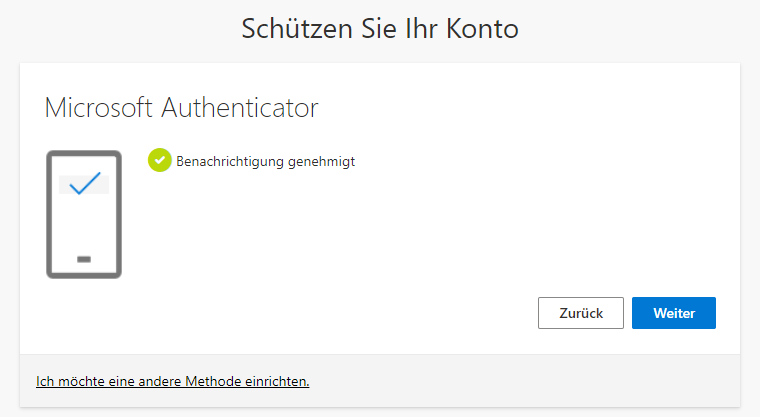Click the gray footer bar beside the link
Viewport: 760px width, 417px height.
coord(520,381)
